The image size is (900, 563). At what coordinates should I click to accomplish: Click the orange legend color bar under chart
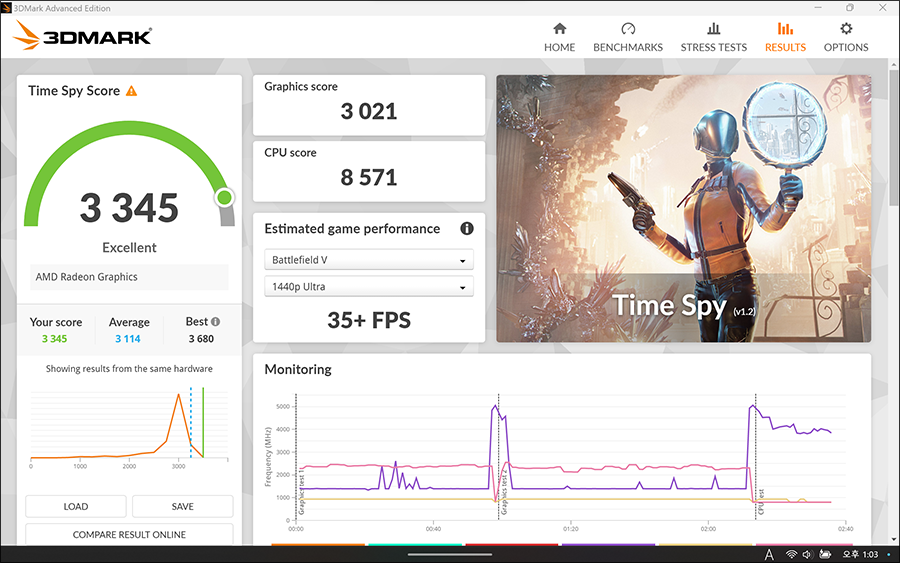pos(318,543)
